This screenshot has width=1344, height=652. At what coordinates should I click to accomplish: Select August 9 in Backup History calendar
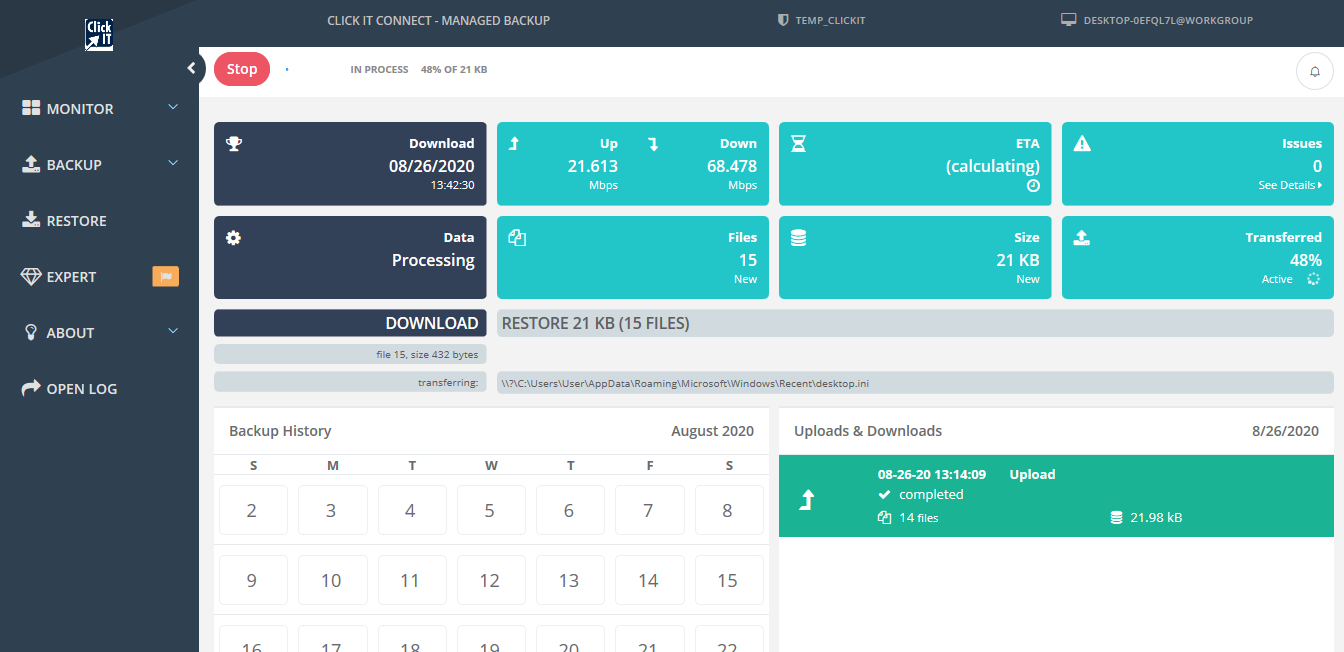click(x=252, y=580)
